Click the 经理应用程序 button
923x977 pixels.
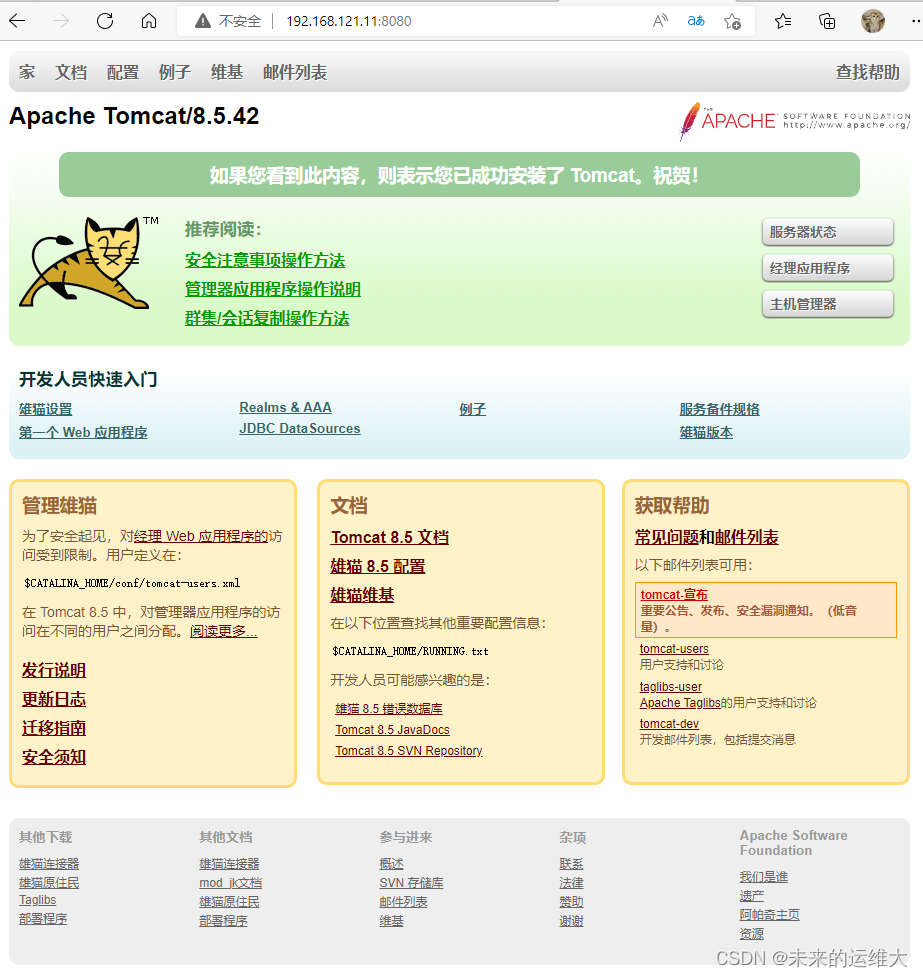point(828,268)
